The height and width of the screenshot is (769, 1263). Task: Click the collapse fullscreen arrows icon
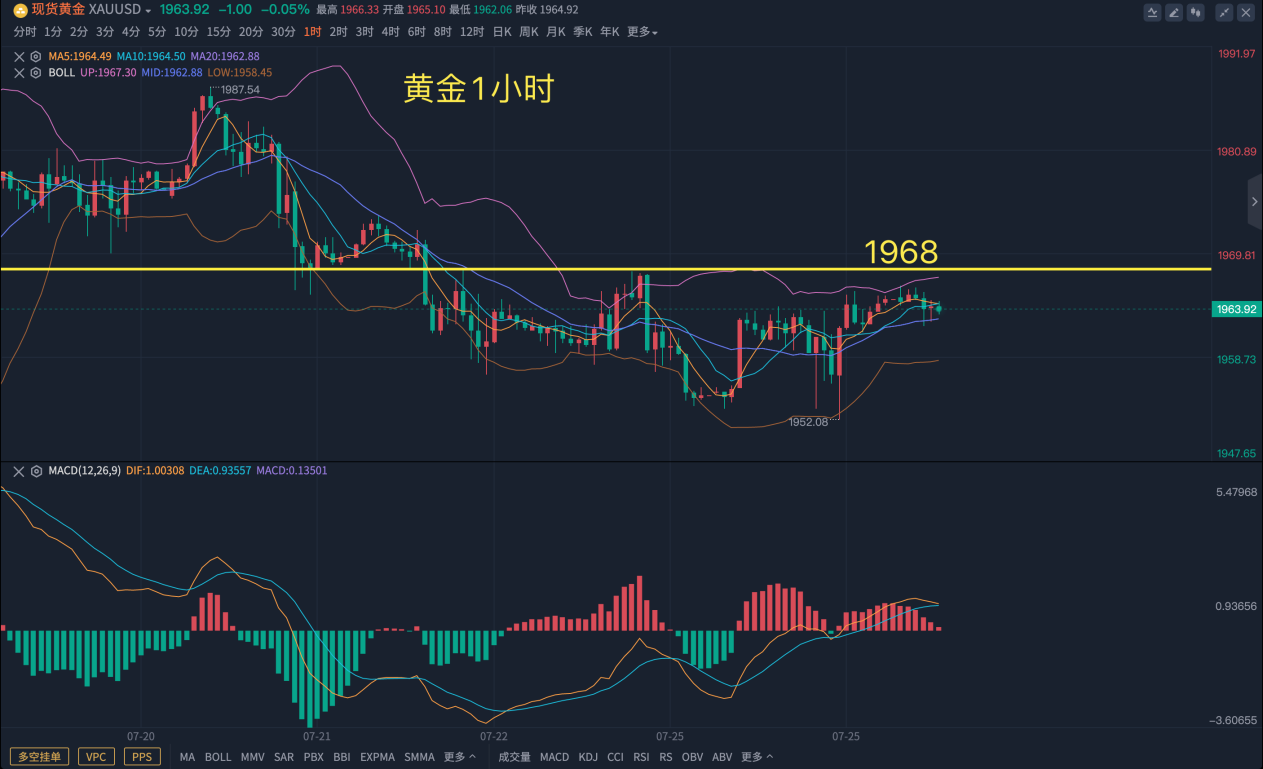1224,13
